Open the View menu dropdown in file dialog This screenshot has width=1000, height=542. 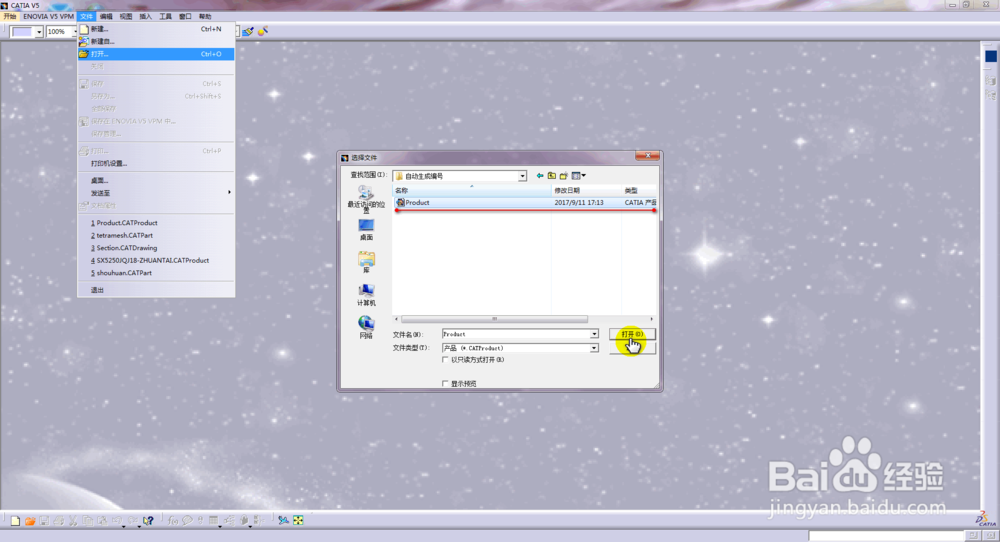pyautogui.click(x=579, y=176)
